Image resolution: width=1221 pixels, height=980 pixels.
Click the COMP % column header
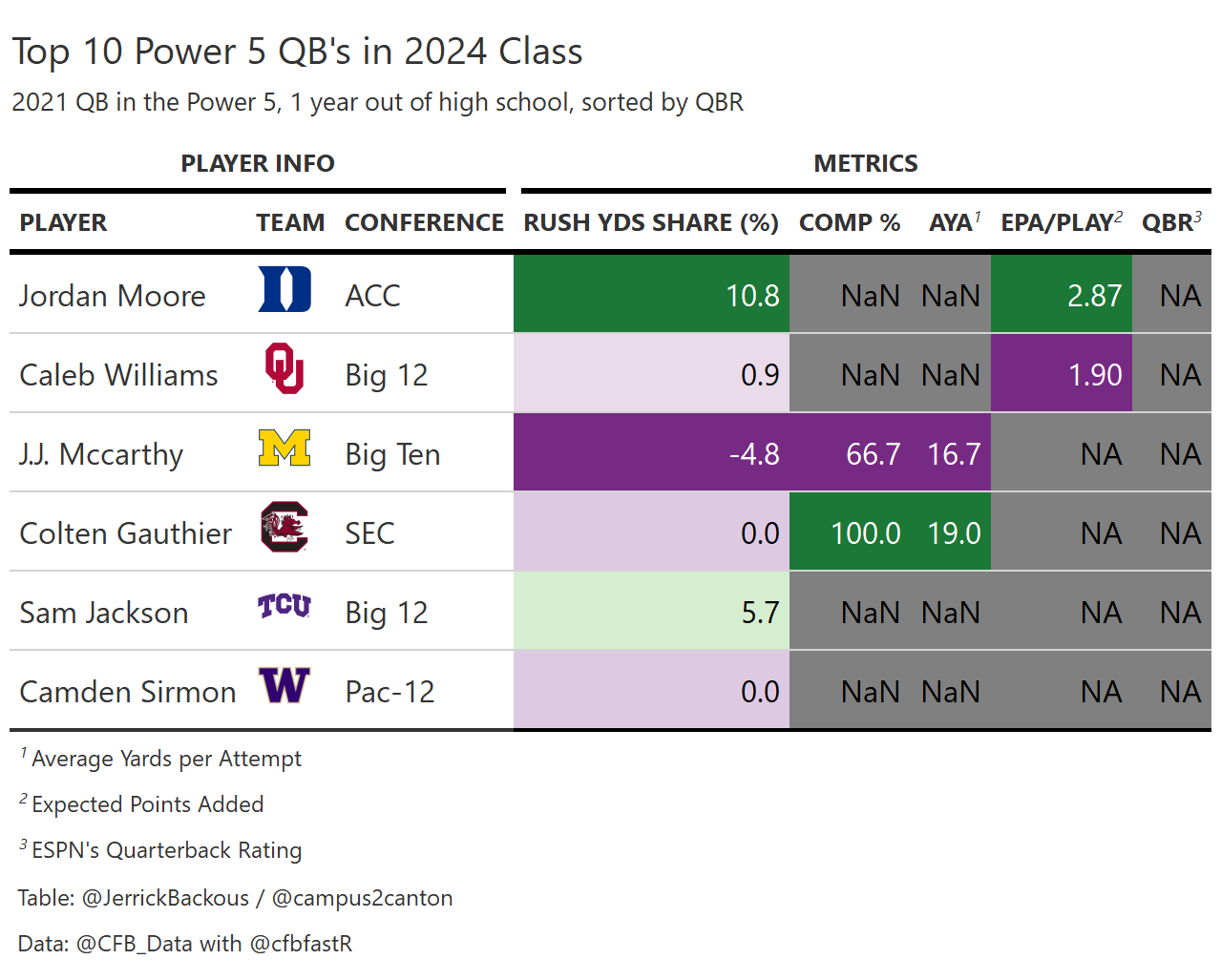point(850,223)
